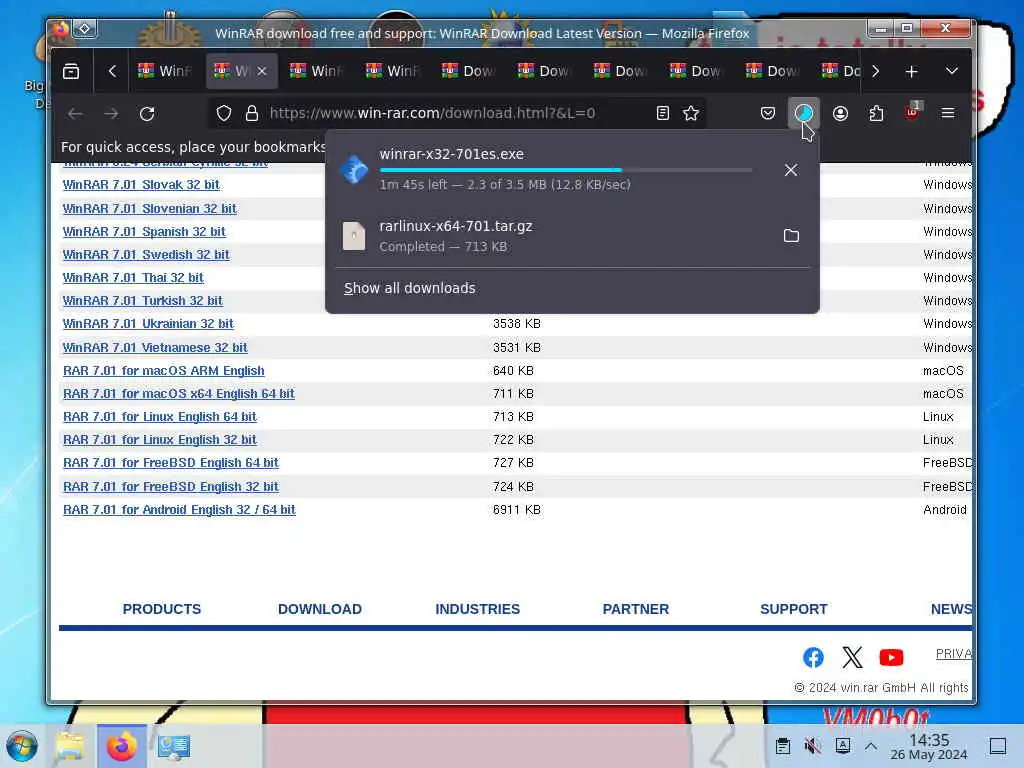Open WinRAR 7.01 Slovak 32 bit link
Viewport: 1024px width, 768px height.
coord(141,185)
